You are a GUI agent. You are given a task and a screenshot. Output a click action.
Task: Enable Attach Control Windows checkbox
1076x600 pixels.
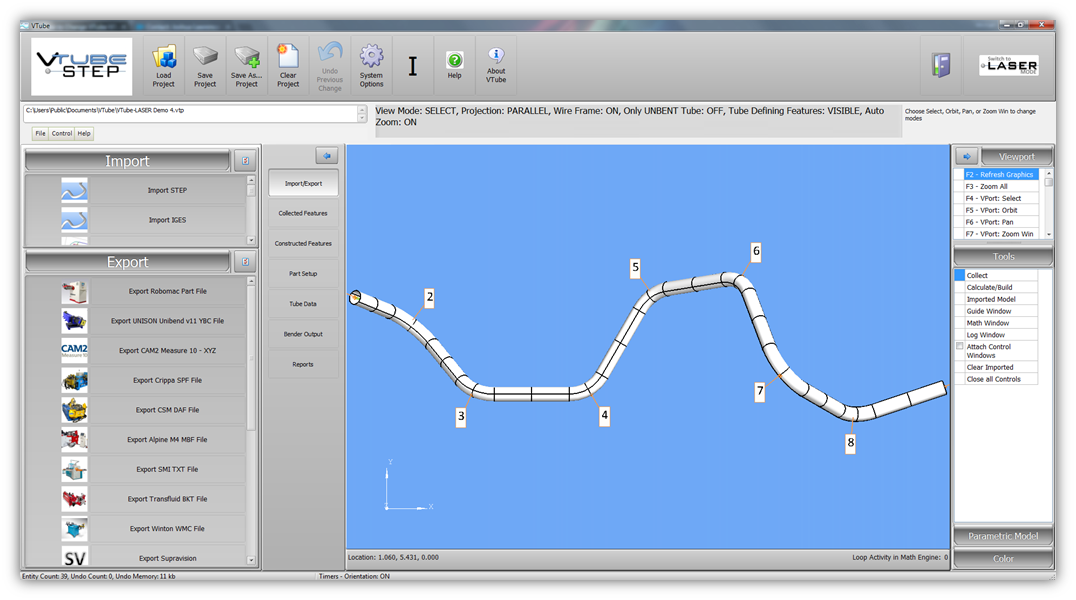(x=960, y=347)
